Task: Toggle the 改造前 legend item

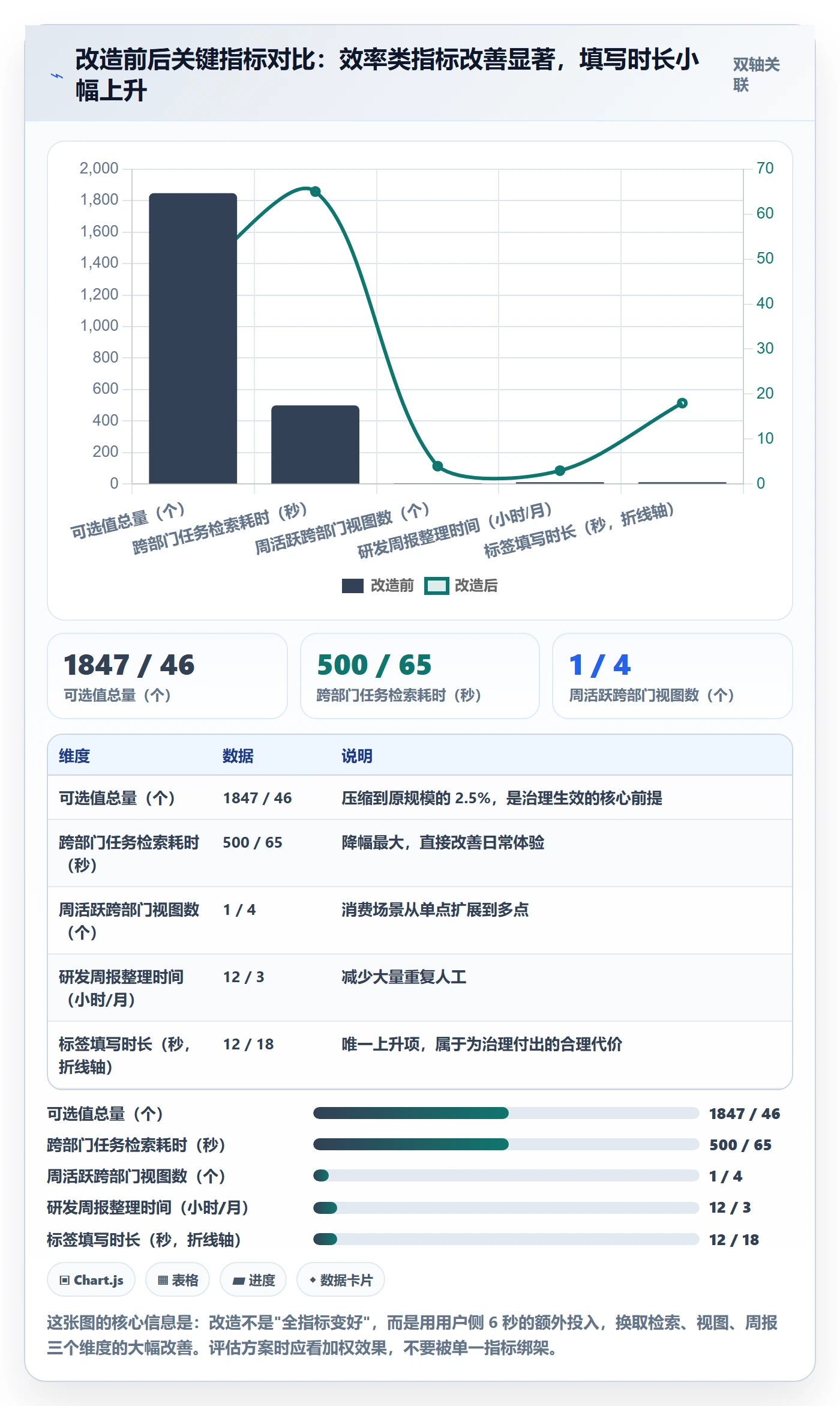Action: pyautogui.click(x=378, y=585)
